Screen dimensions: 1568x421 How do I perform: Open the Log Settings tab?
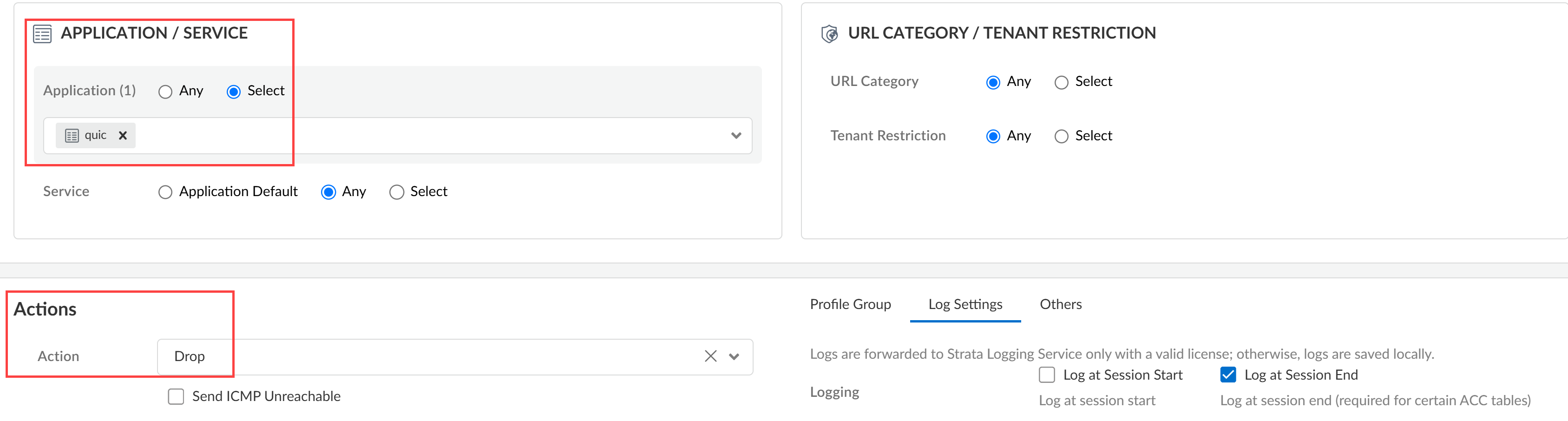[965, 305]
